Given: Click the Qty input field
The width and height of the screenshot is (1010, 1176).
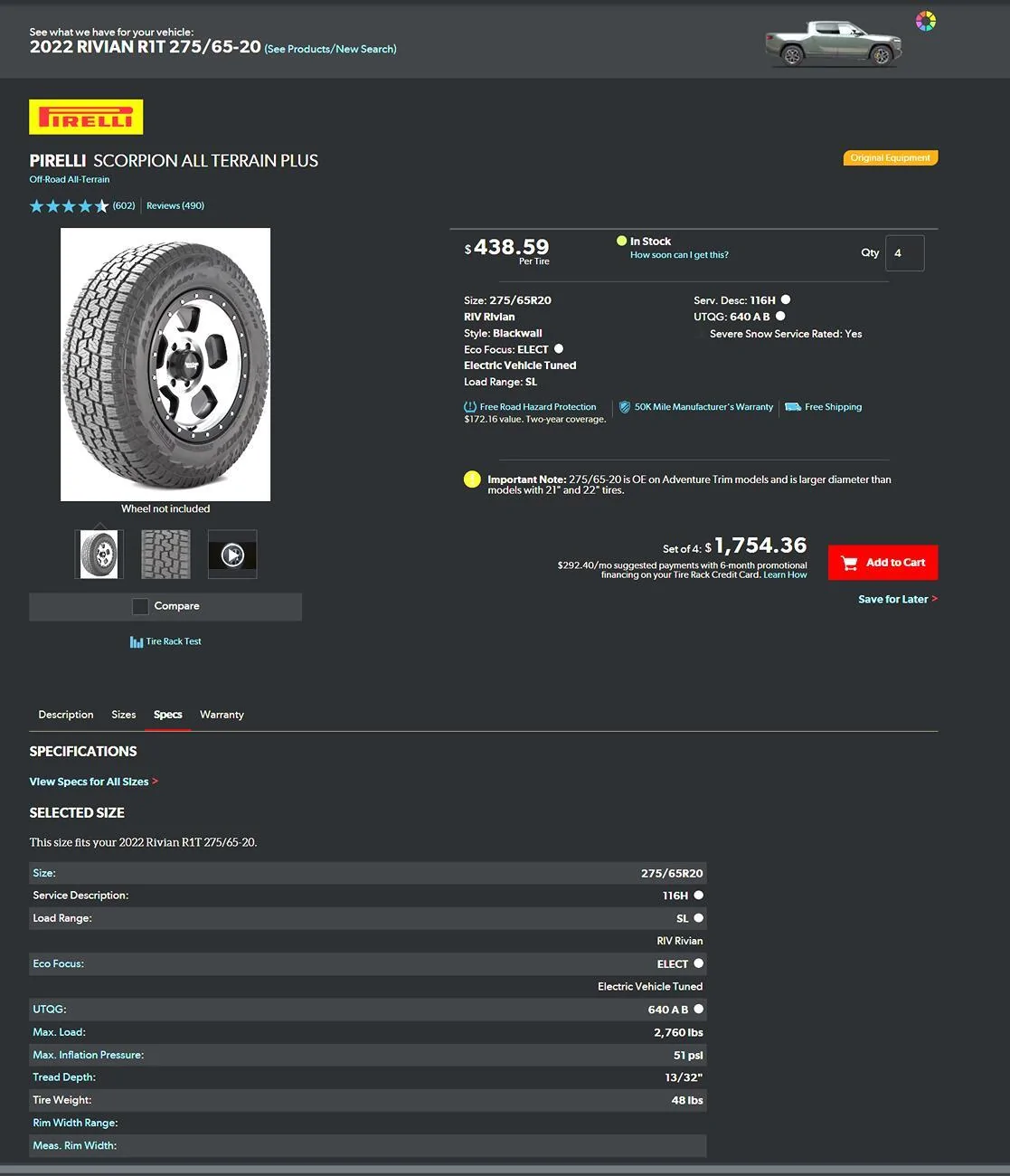Looking at the screenshot, I should (904, 253).
